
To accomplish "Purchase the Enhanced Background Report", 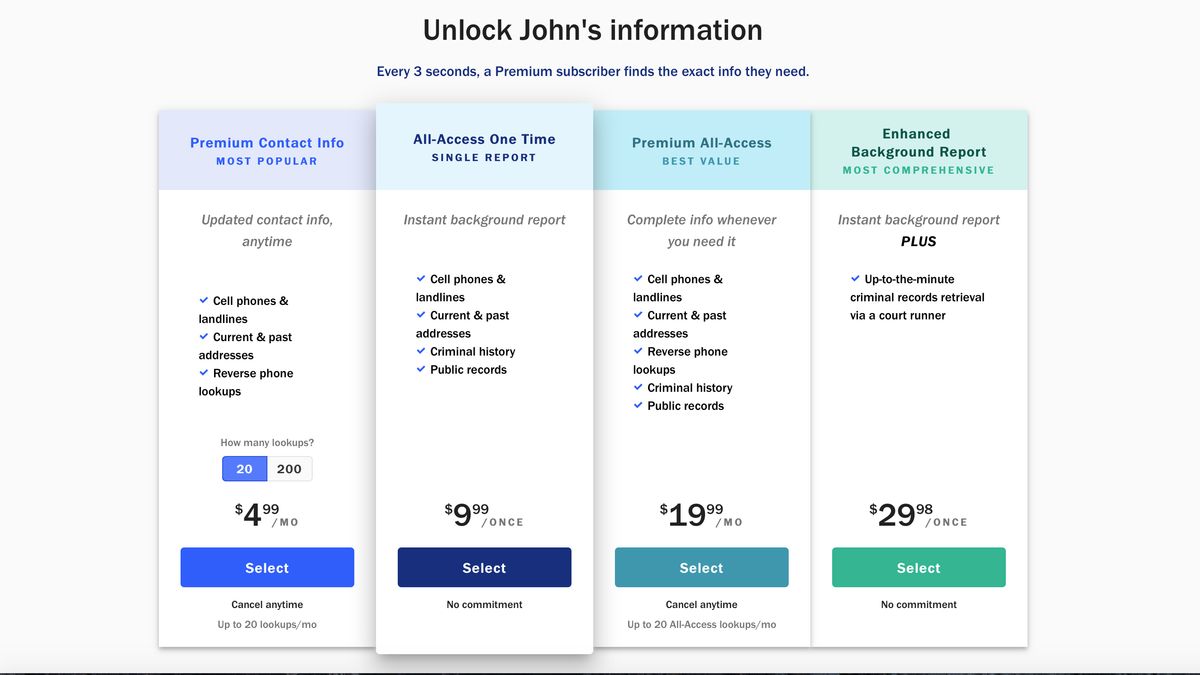I will 918,567.
